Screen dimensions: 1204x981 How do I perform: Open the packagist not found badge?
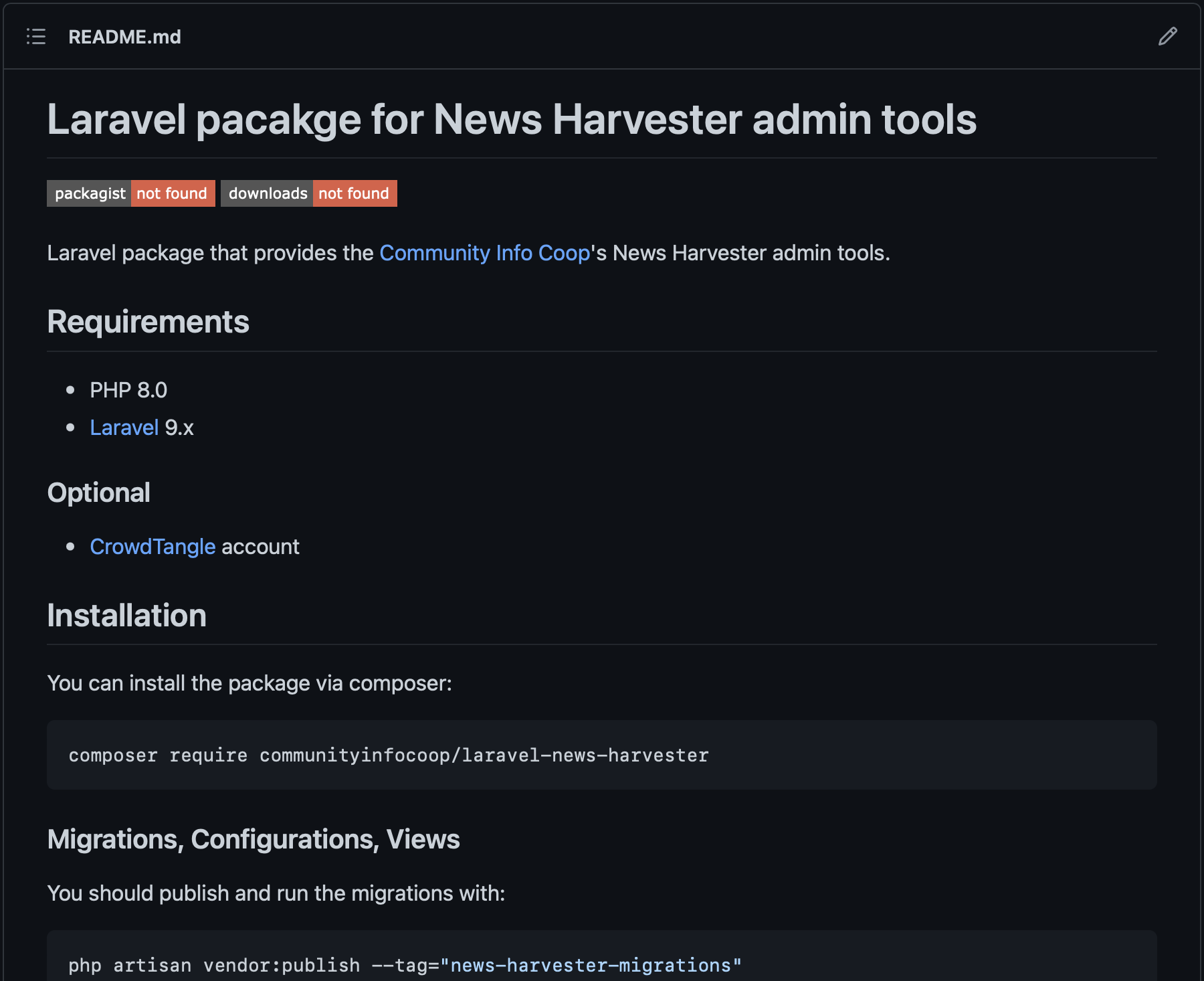pos(131,193)
